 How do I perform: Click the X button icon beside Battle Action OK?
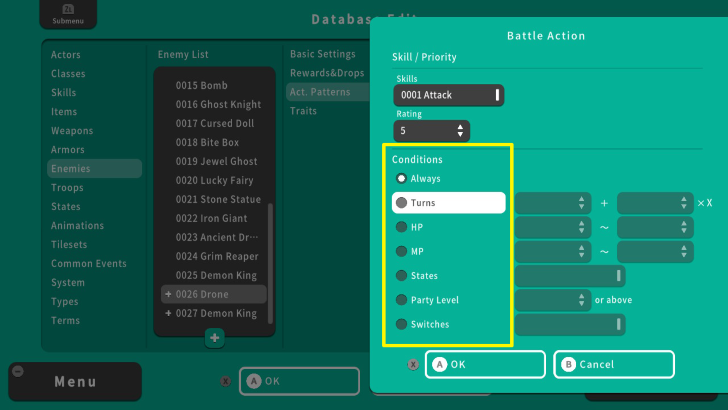(x=413, y=364)
